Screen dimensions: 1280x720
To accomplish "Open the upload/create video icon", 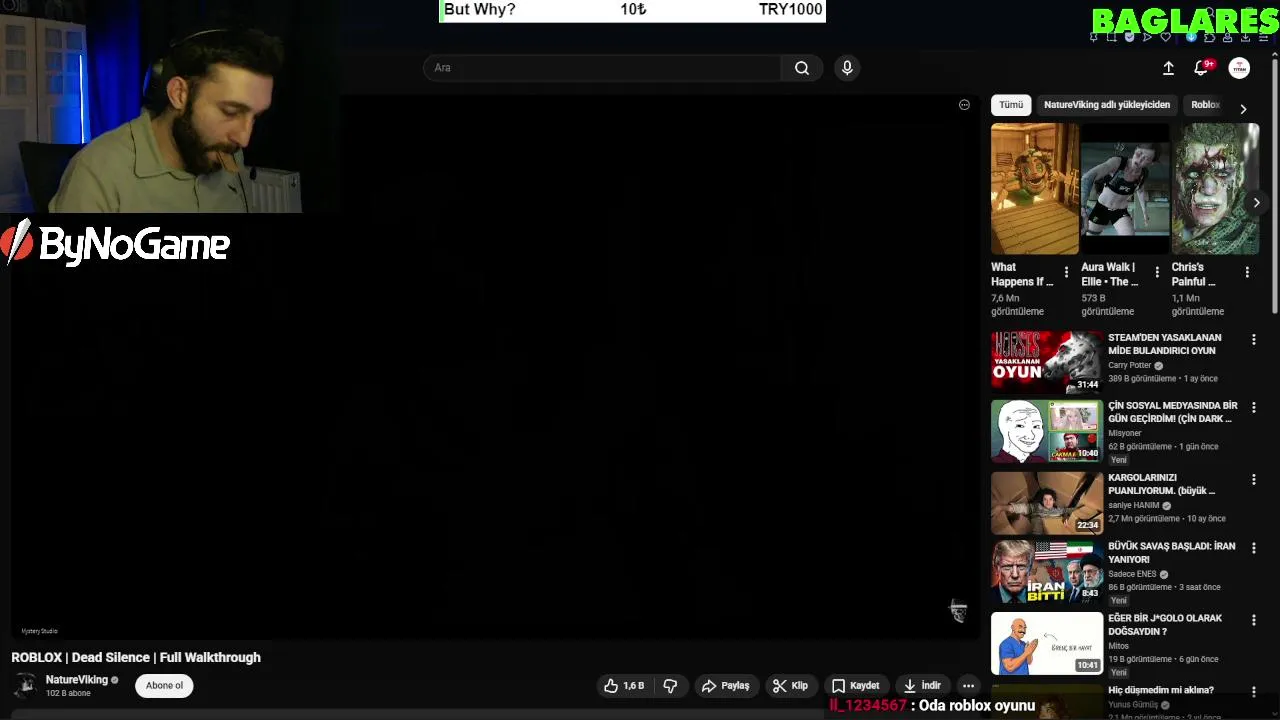I will tap(1168, 68).
